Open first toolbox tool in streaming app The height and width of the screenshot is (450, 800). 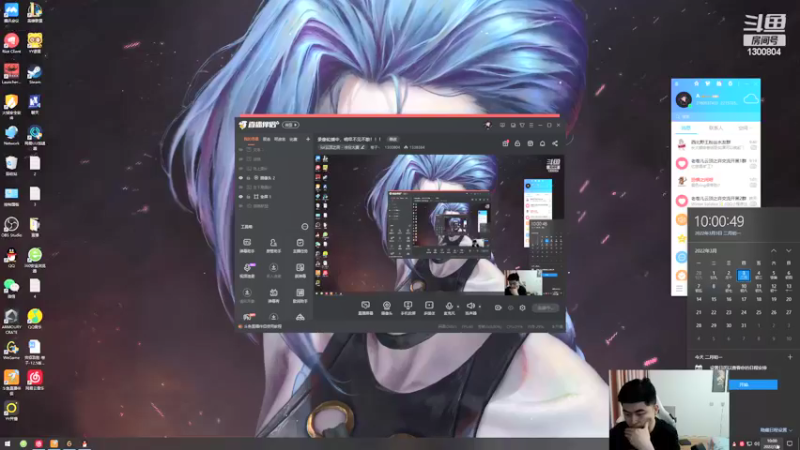[x=247, y=245]
